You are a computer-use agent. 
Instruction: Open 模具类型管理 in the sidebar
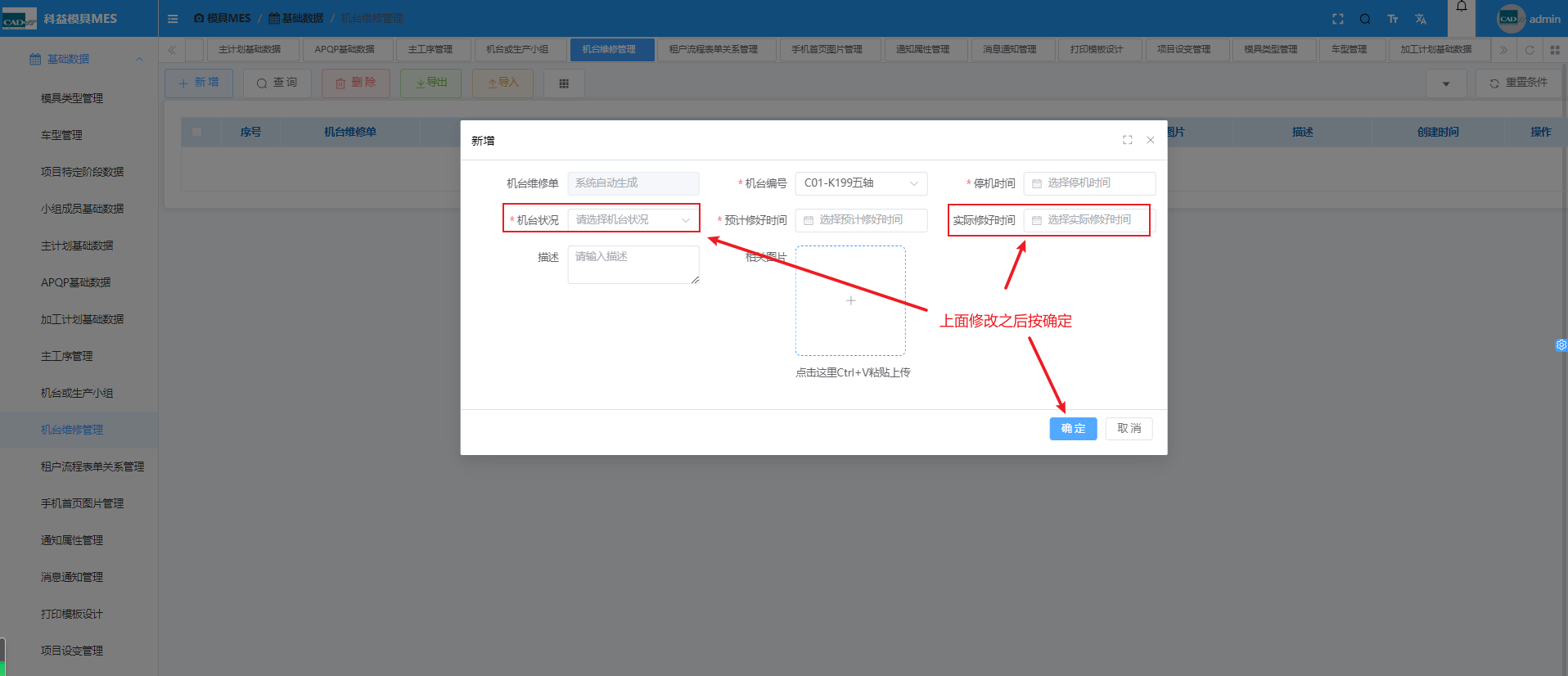click(79, 98)
